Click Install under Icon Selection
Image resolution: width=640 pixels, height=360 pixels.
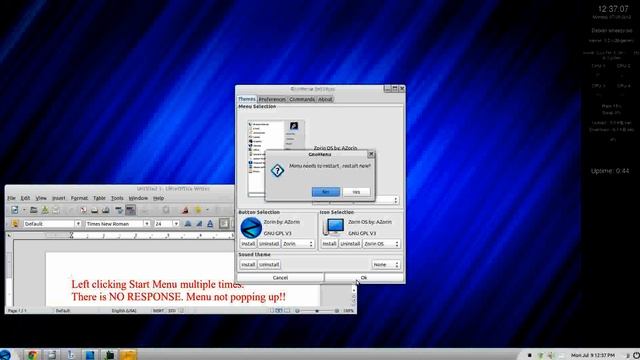[x=329, y=244]
